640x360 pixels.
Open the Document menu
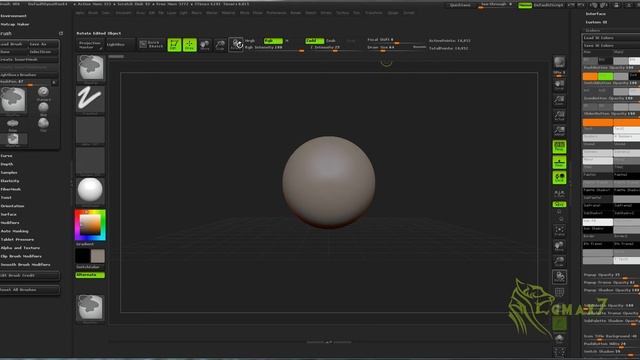[123, 13]
